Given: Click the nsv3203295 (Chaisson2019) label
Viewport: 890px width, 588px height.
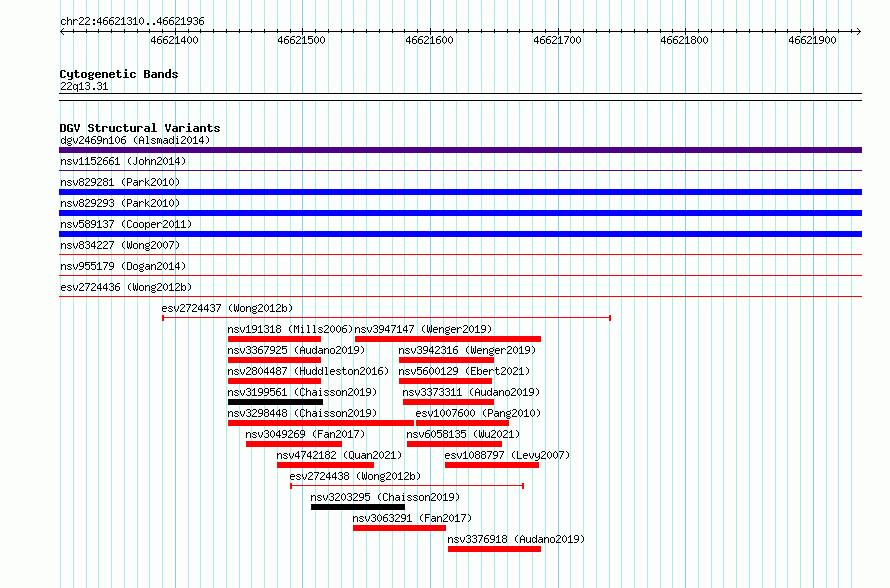Looking at the screenshot, I should 385,497.
